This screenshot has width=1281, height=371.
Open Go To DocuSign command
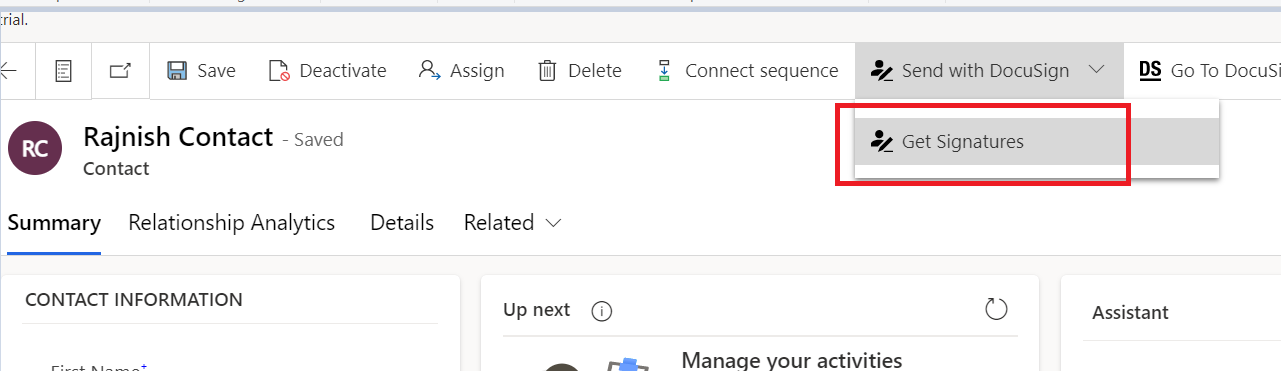click(1210, 71)
